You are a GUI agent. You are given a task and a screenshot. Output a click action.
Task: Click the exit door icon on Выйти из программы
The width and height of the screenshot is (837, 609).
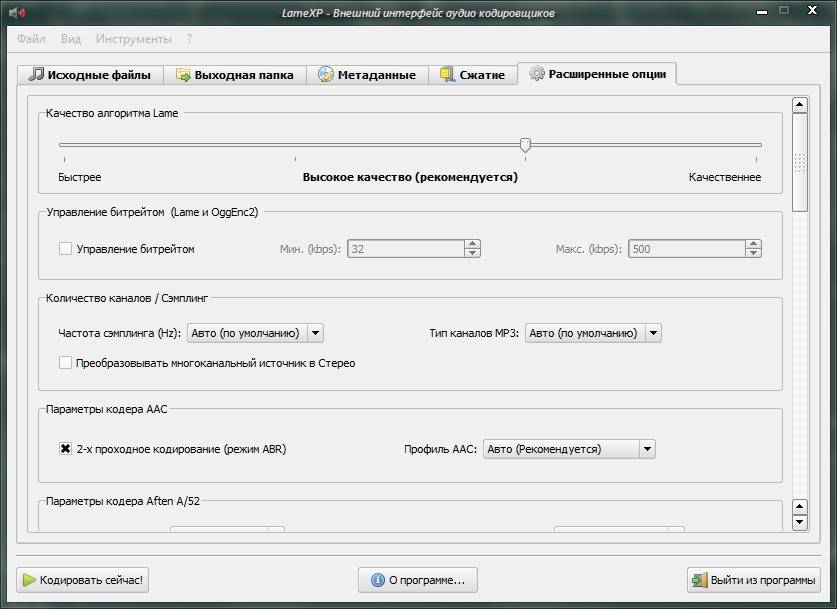click(699, 580)
